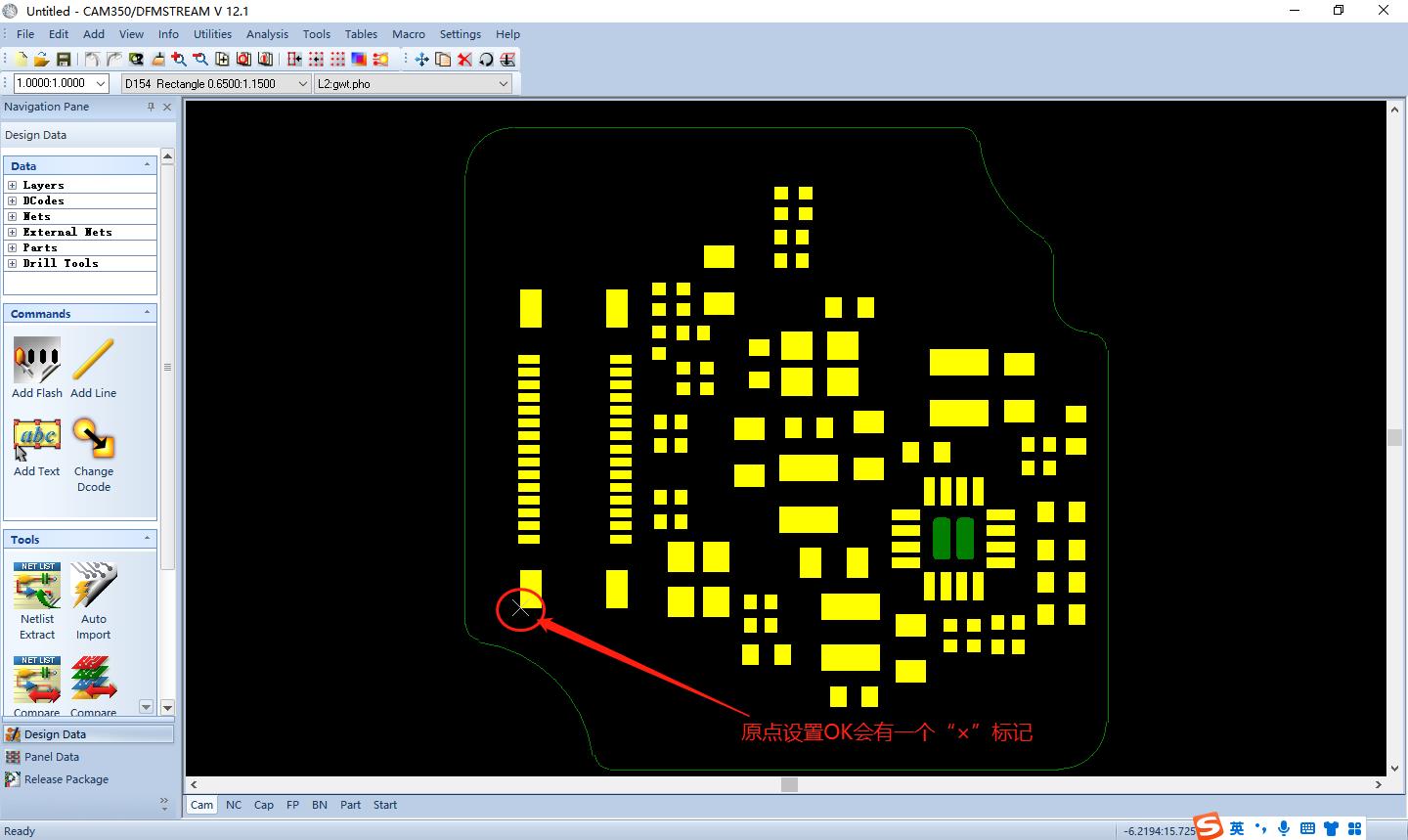This screenshot has width=1408, height=840.
Task: Click the Sogou input language indicator
Action: pos(1209,827)
